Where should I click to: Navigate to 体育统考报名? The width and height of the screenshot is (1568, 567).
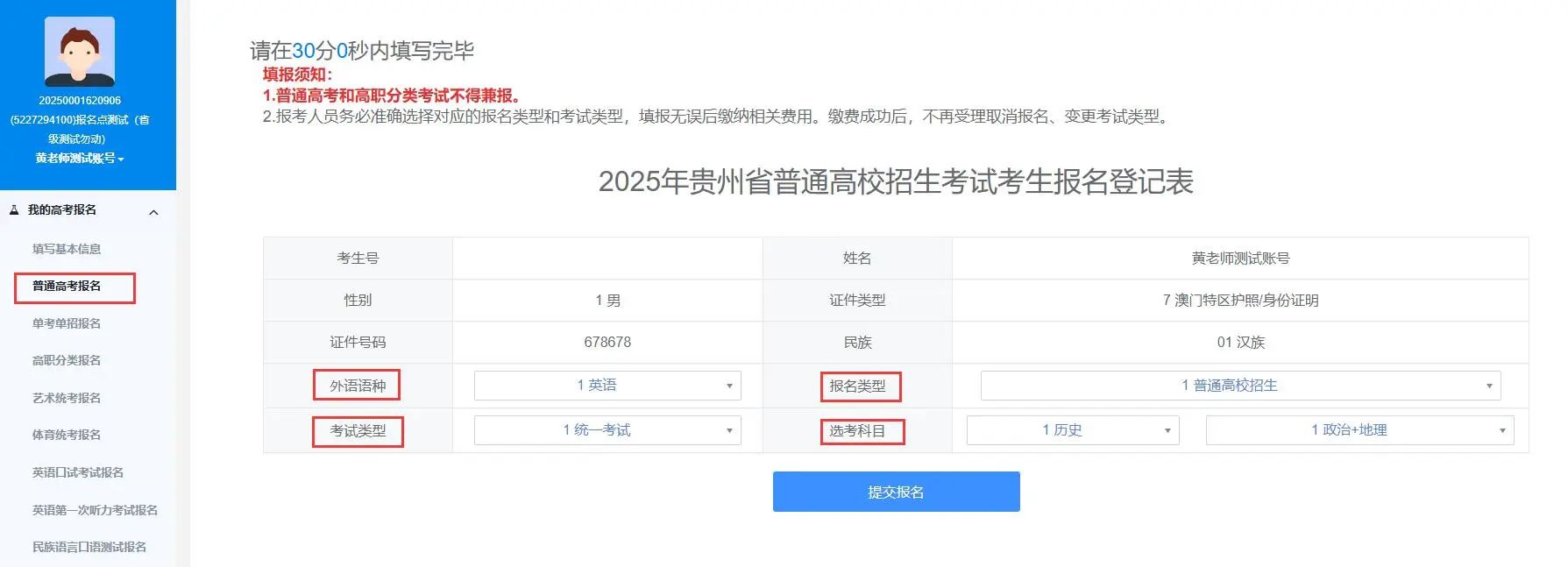[x=67, y=435]
